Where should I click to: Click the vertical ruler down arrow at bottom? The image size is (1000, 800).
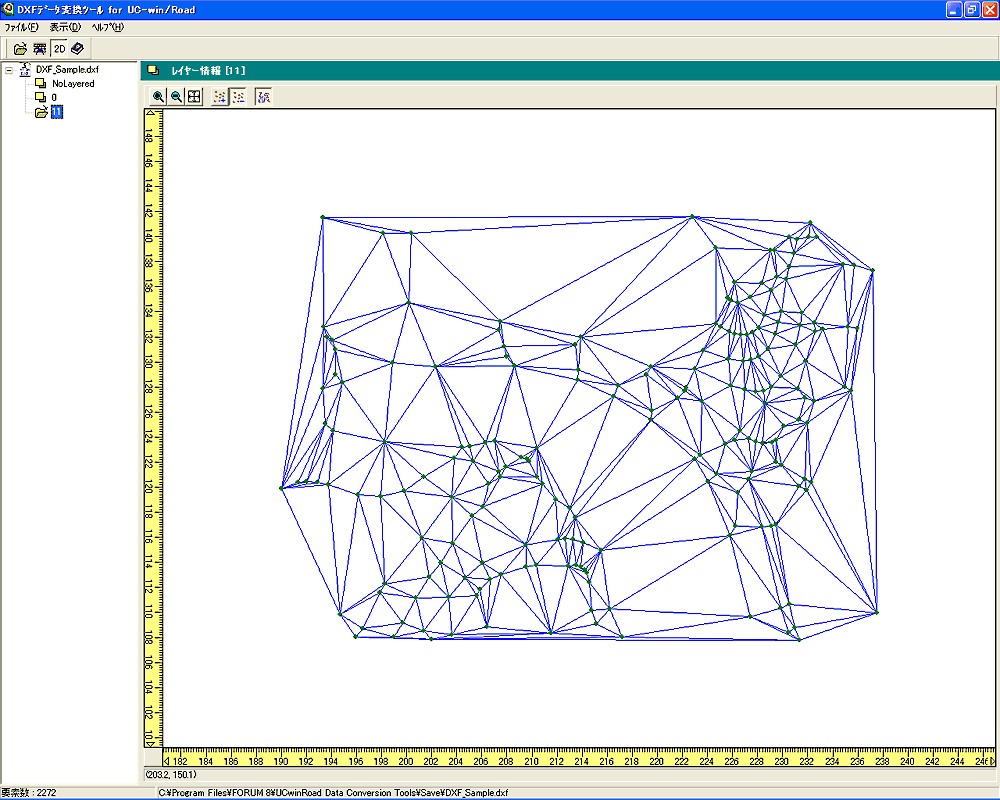click(151, 743)
